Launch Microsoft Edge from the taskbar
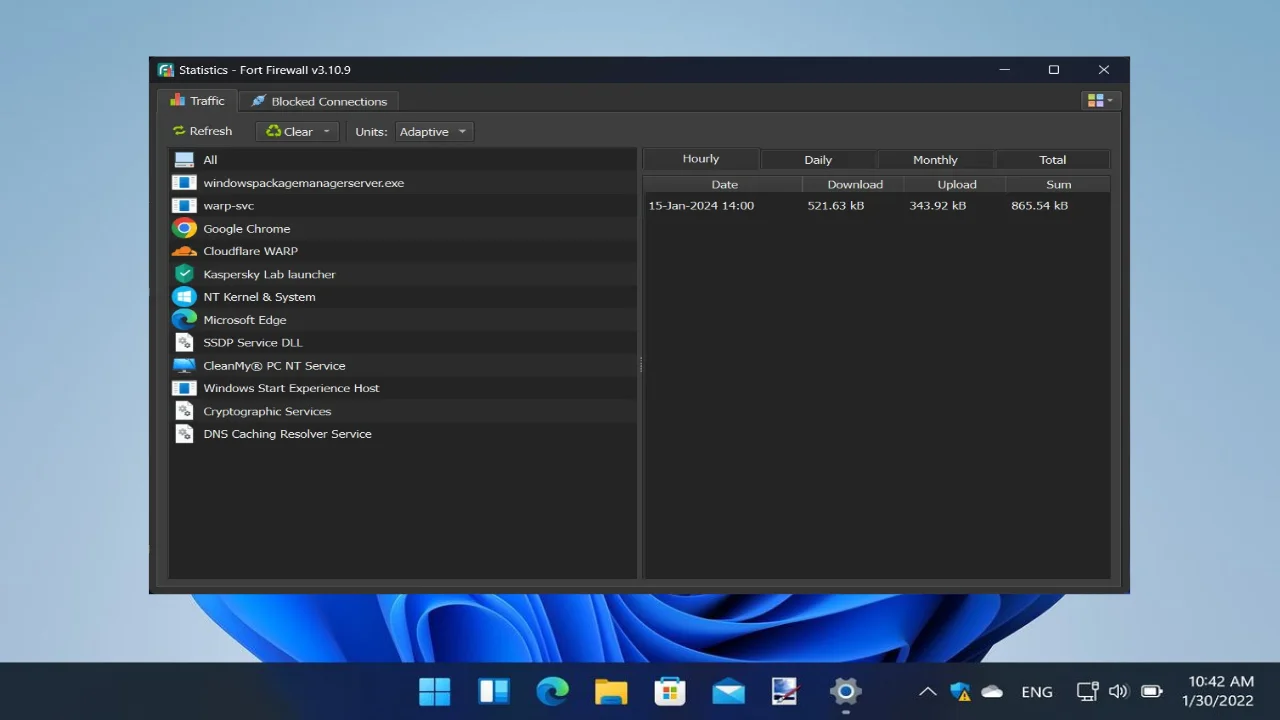The height and width of the screenshot is (720, 1280). 552,691
